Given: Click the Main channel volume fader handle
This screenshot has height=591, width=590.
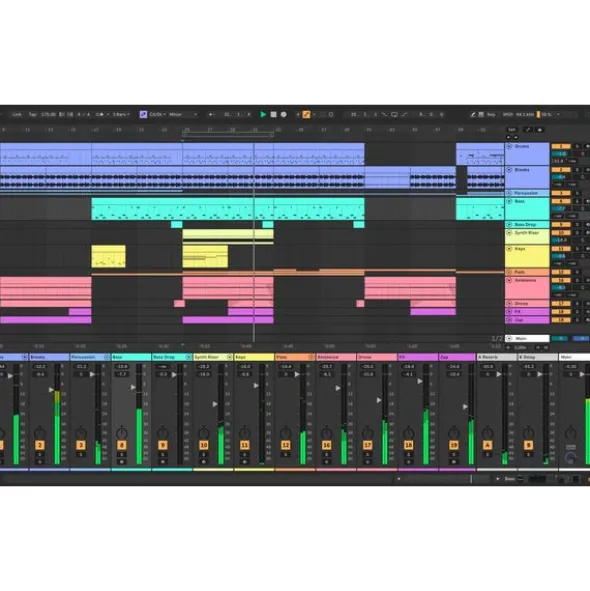Looking at the screenshot, I should [582, 374].
